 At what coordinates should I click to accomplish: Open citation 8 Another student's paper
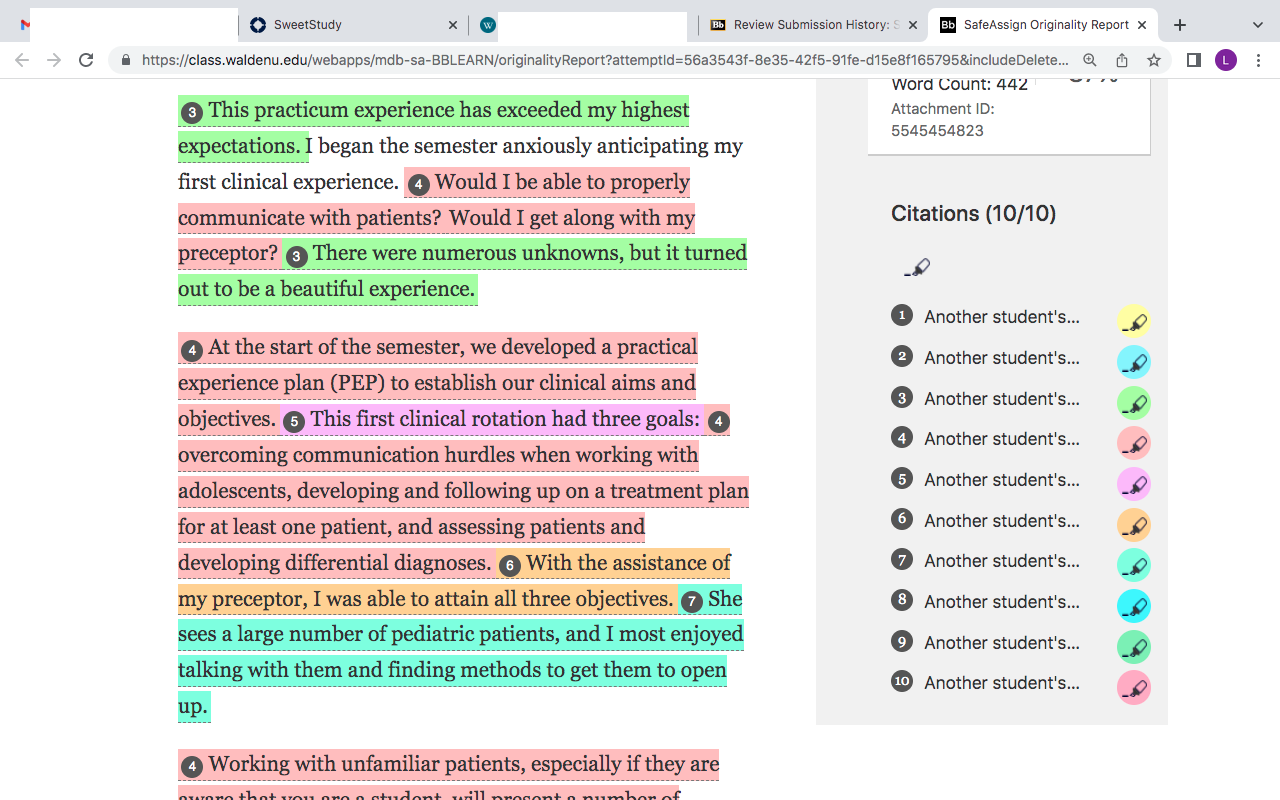point(1002,602)
